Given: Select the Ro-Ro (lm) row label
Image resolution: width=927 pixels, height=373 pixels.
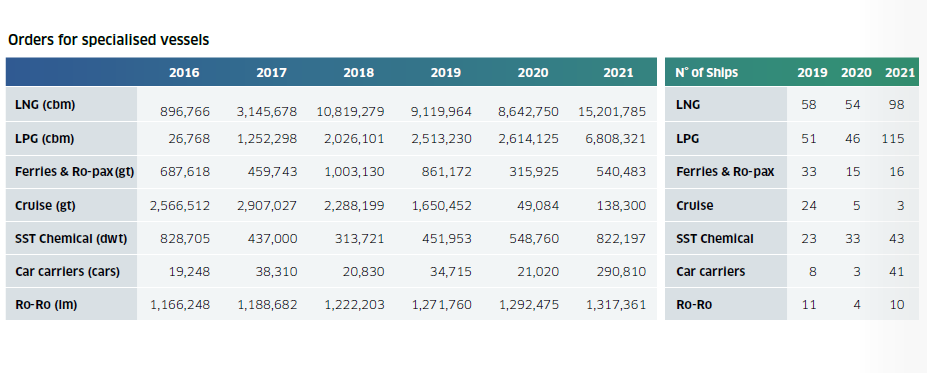Looking at the screenshot, I should pyautogui.click(x=46, y=305).
